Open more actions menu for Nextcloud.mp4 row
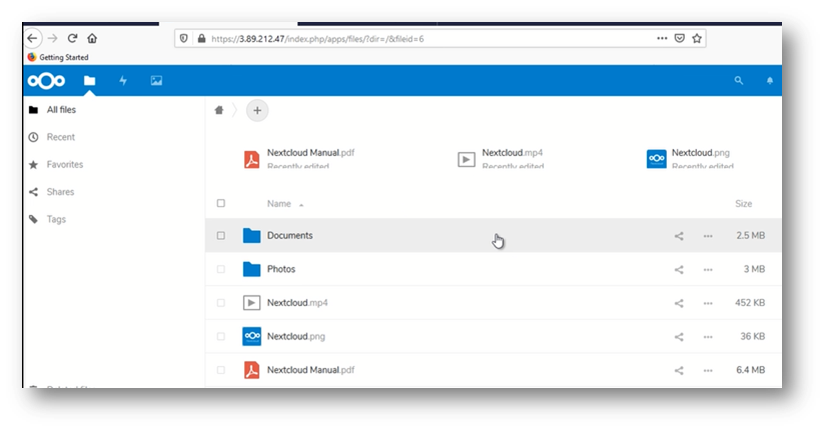Viewport: 824px width, 430px height. click(x=708, y=303)
